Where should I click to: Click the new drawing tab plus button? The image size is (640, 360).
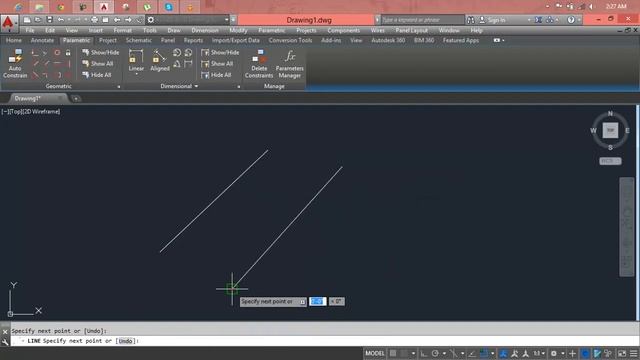click(x=76, y=98)
